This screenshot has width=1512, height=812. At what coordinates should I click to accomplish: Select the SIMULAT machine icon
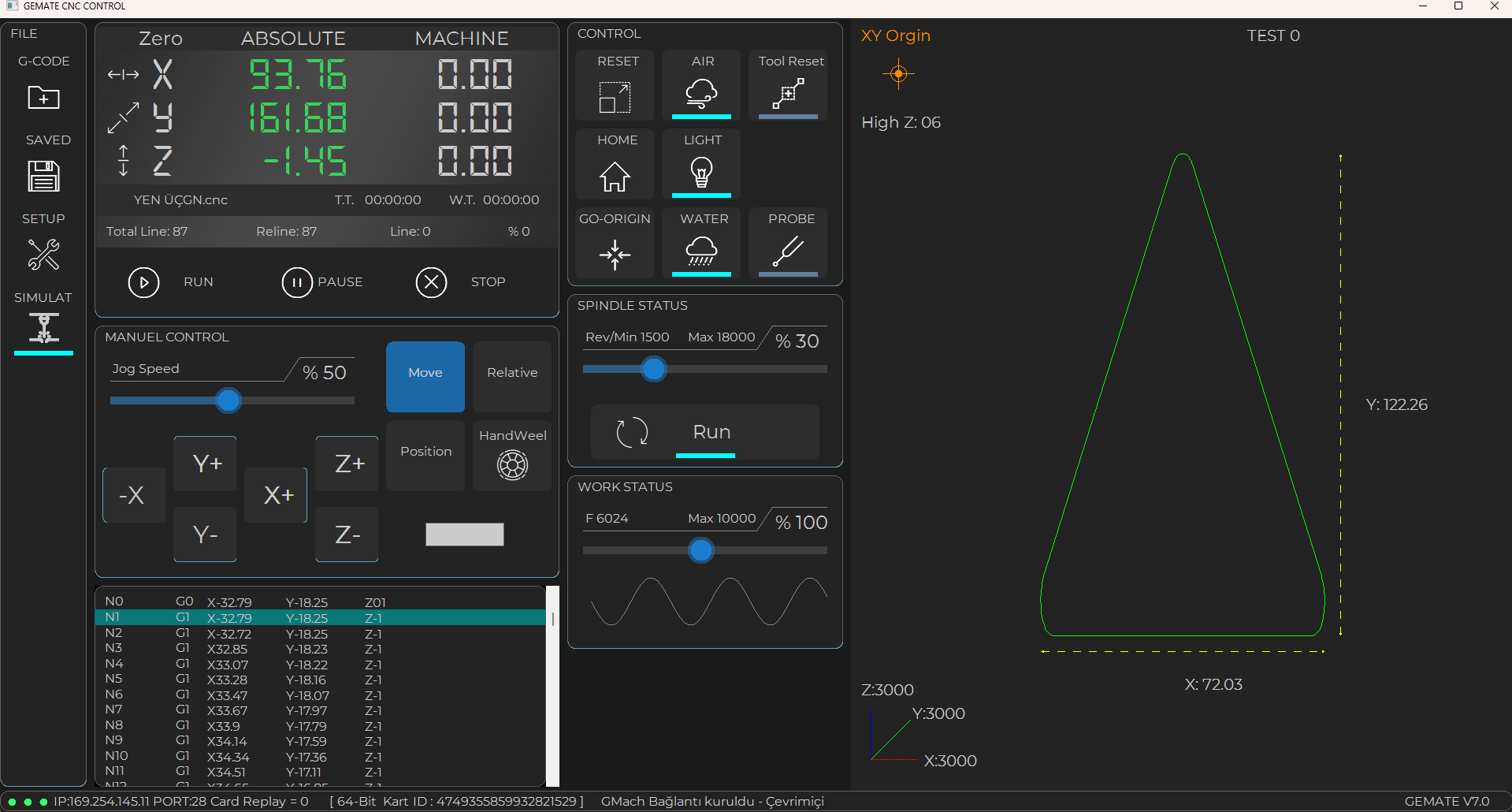click(x=44, y=328)
